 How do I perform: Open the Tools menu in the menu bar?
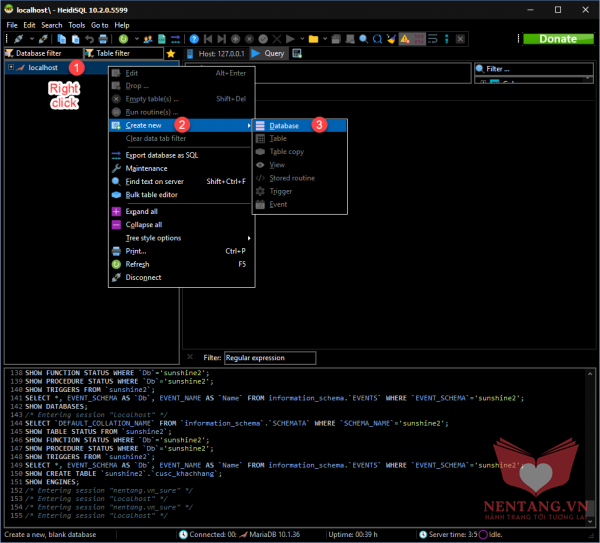[x=76, y=24]
